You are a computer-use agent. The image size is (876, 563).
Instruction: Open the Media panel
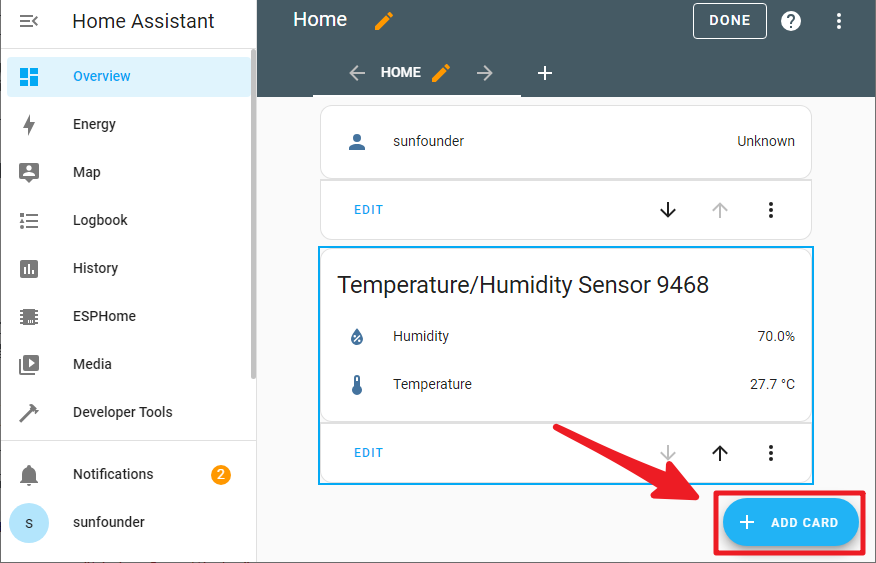[128, 365]
